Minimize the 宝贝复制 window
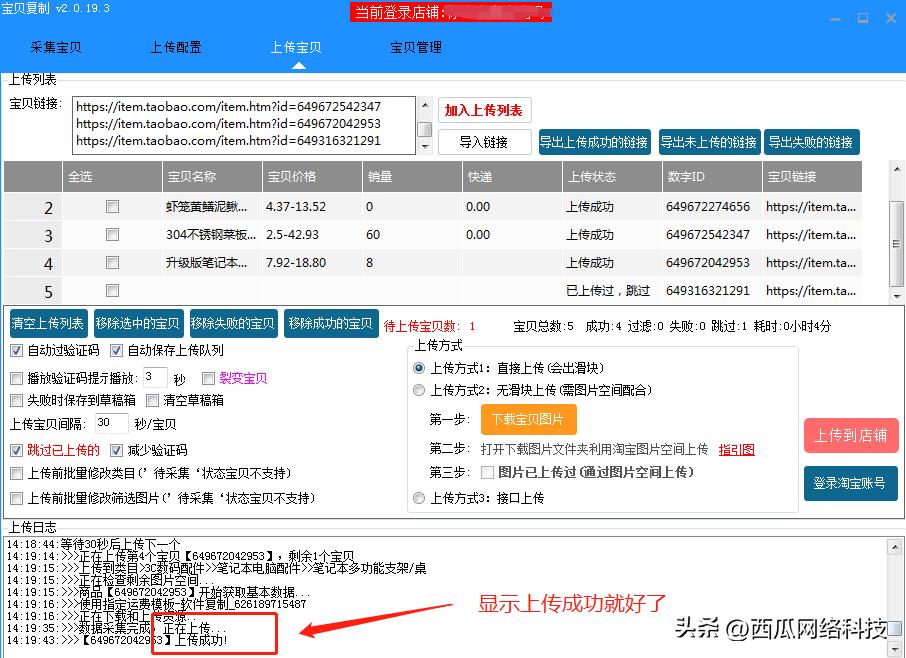Screen dimensions: 906x658 click(x=836, y=18)
